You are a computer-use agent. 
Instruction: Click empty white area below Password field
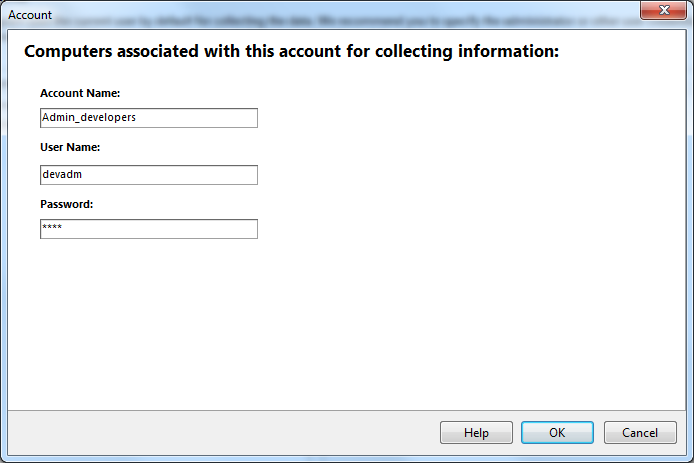pyautogui.click(x=300, y=320)
